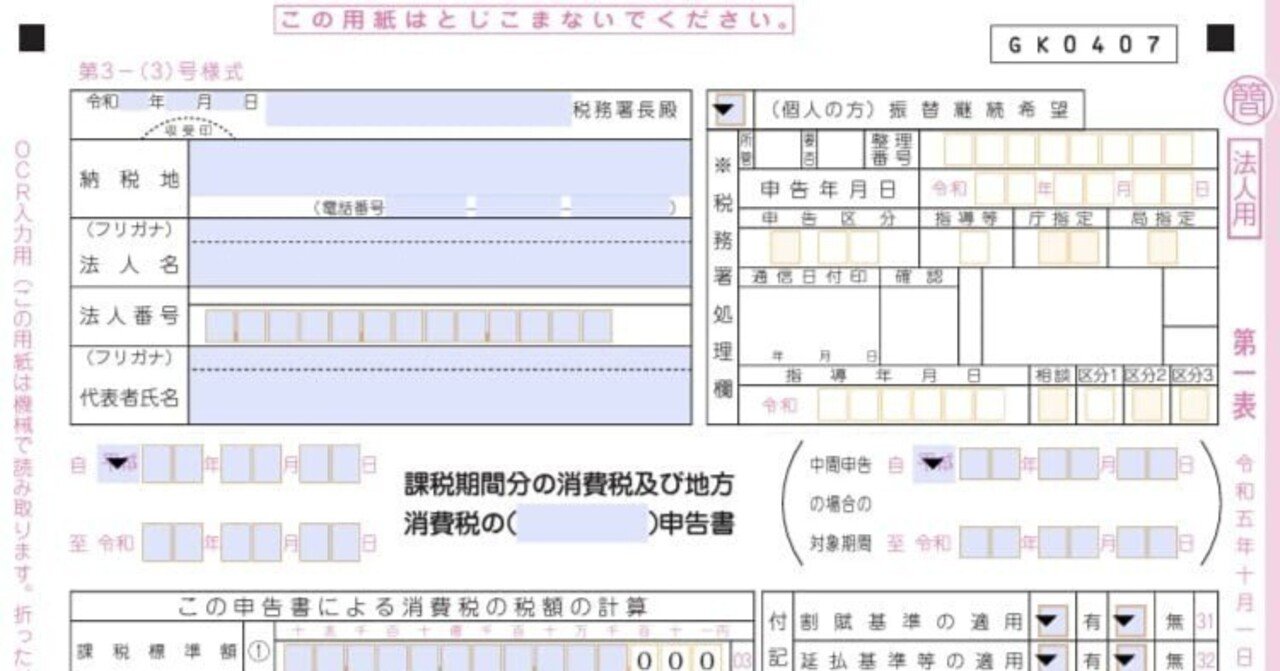Image resolution: width=1280 pixels, height=671 pixels.
Task: Open 割賦基準の適用 有 dropdown
Action: pos(1051,621)
